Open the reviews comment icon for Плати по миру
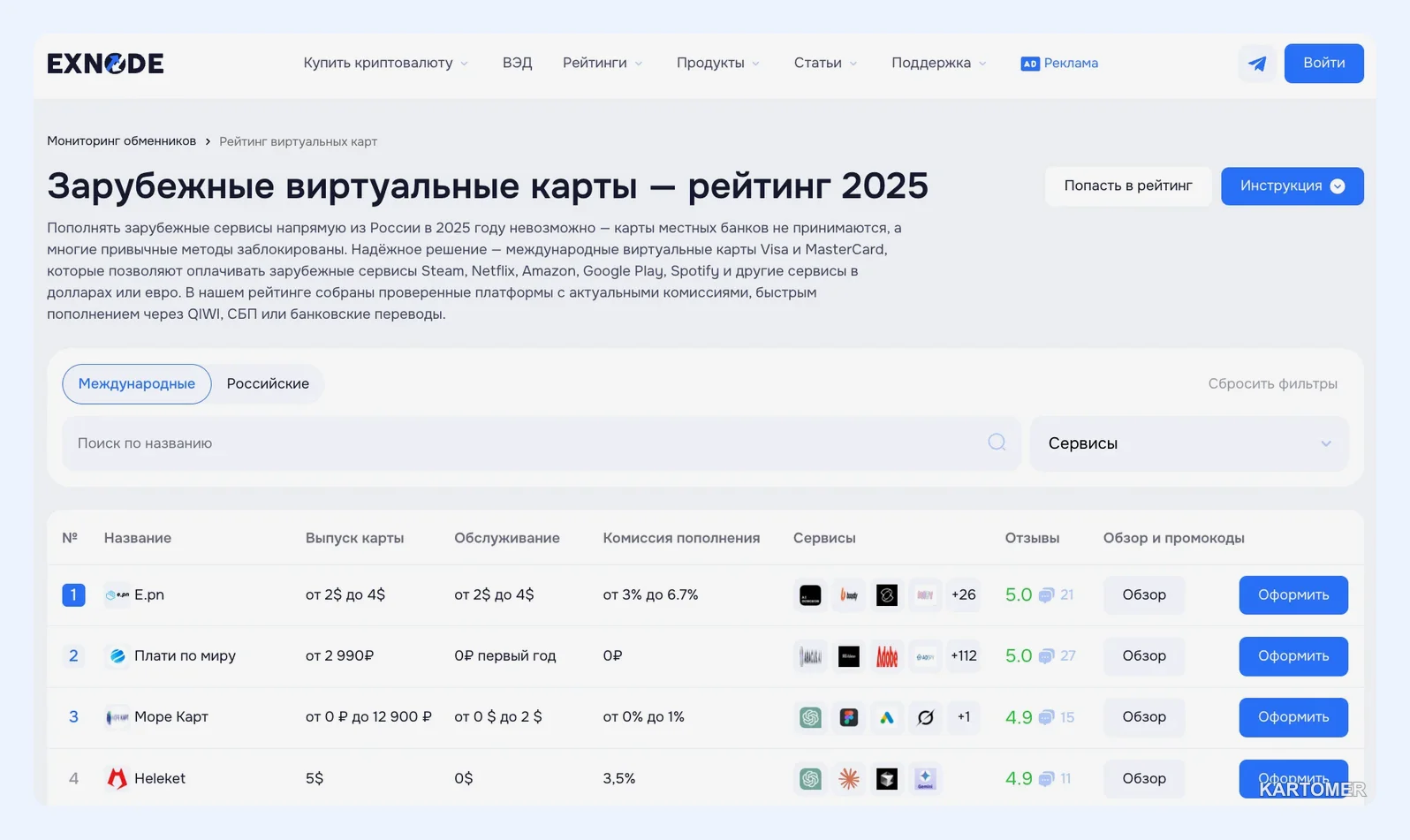1410x840 pixels. 1046,656
